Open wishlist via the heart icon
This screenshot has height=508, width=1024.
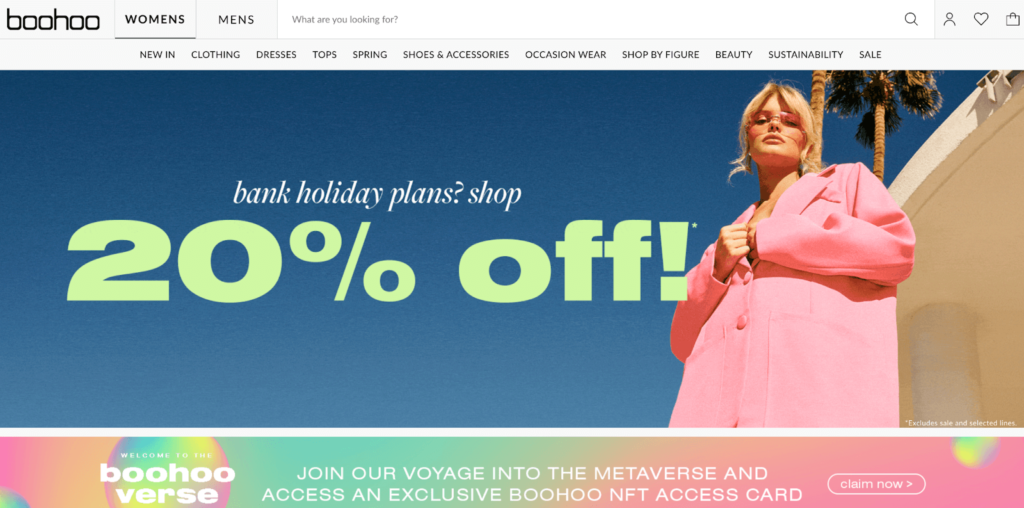(x=981, y=20)
